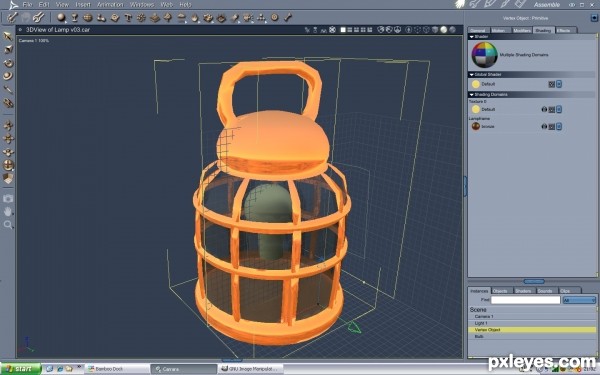Open bronze shader options arrow
Viewport: 600px width, 375px height.
pos(559,126)
